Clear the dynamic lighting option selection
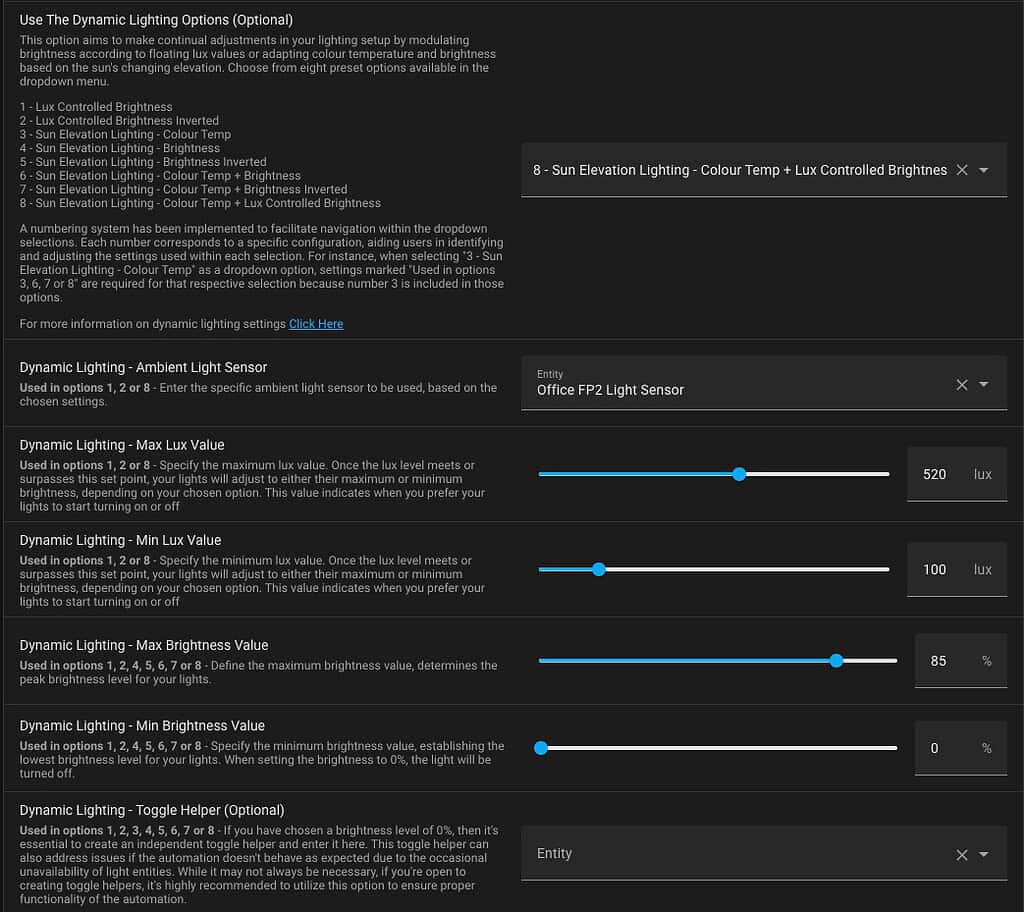Viewport: 1024px width, 912px height. [x=961, y=170]
